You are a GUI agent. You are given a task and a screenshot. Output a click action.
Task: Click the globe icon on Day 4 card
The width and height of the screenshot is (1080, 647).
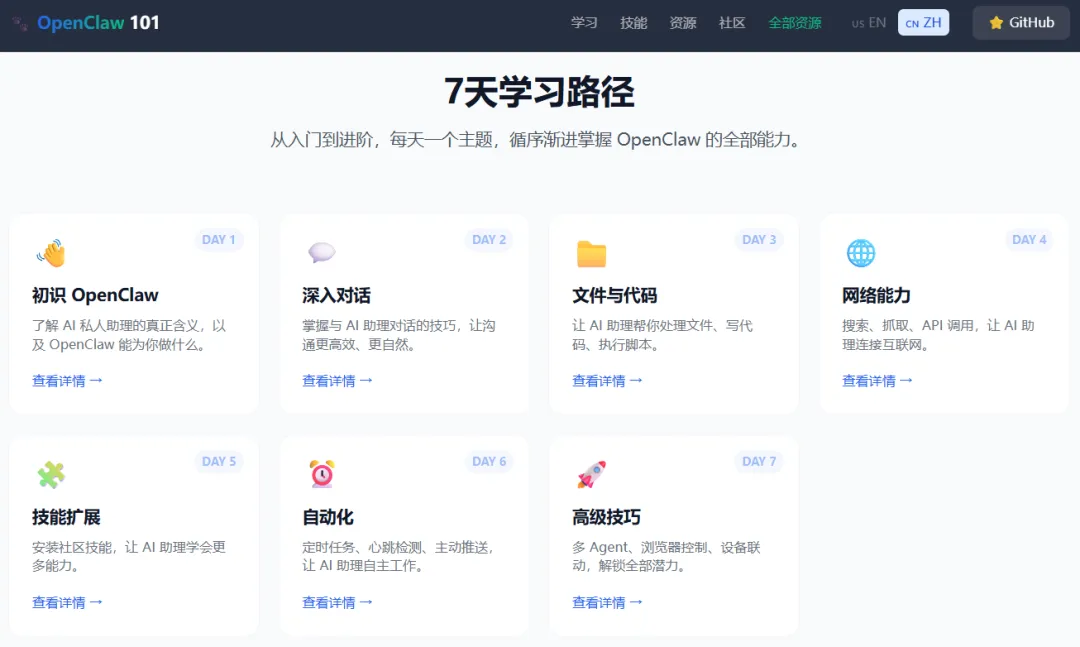[x=861, y=253]
